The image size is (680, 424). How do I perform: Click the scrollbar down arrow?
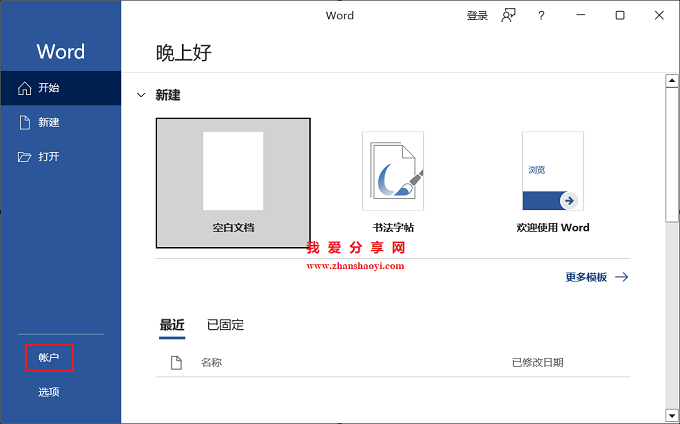(672, 415)
